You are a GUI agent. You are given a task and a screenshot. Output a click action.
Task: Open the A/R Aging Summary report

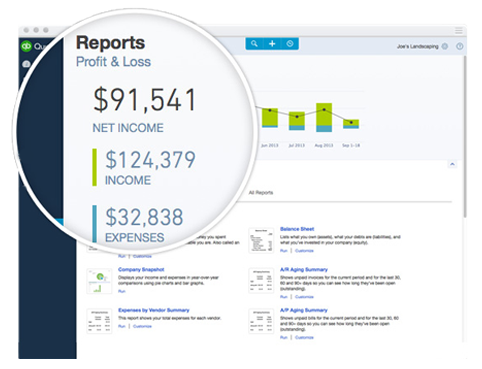tap(304, 269)
